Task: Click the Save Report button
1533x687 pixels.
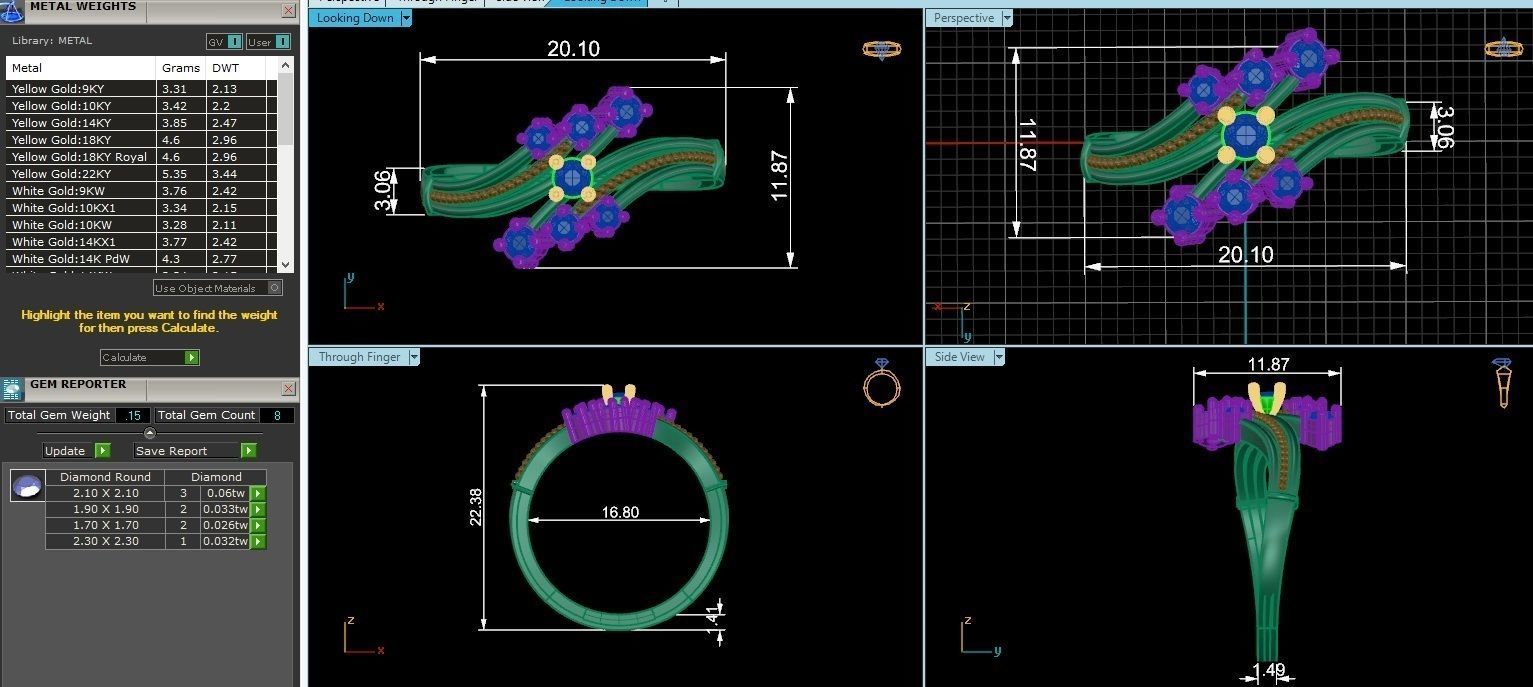Action: [195, 451]
